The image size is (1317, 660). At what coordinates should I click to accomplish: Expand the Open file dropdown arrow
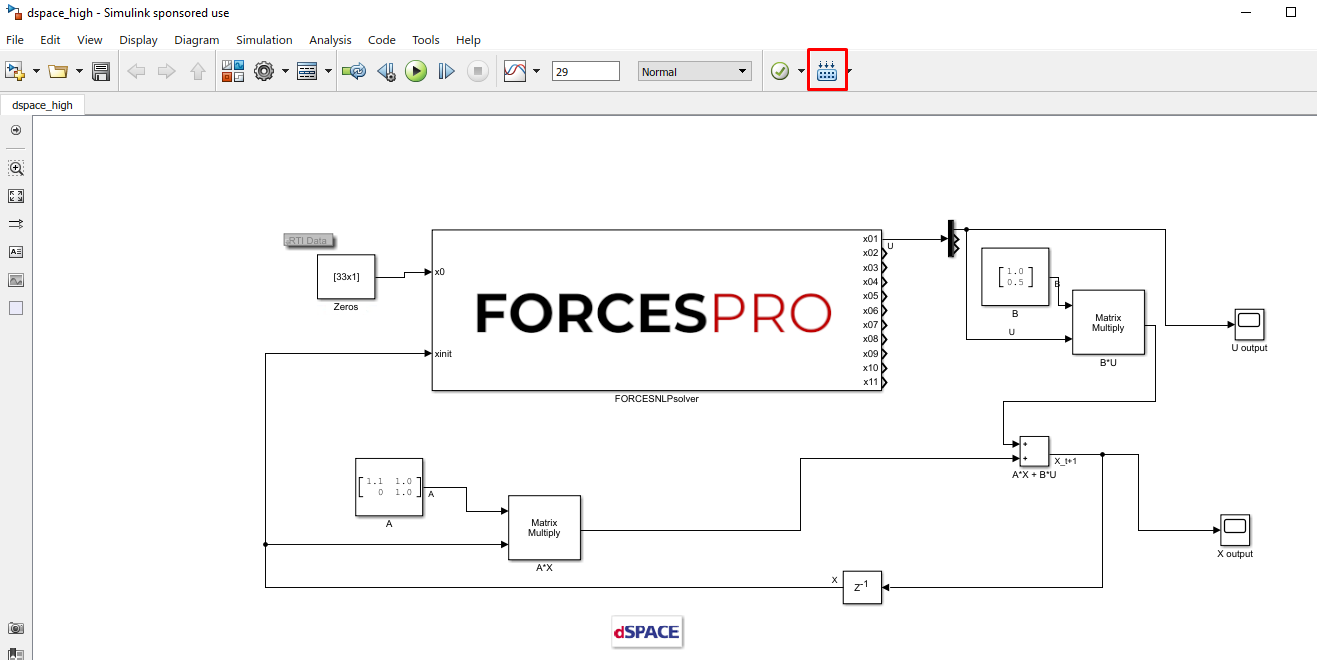78,71
